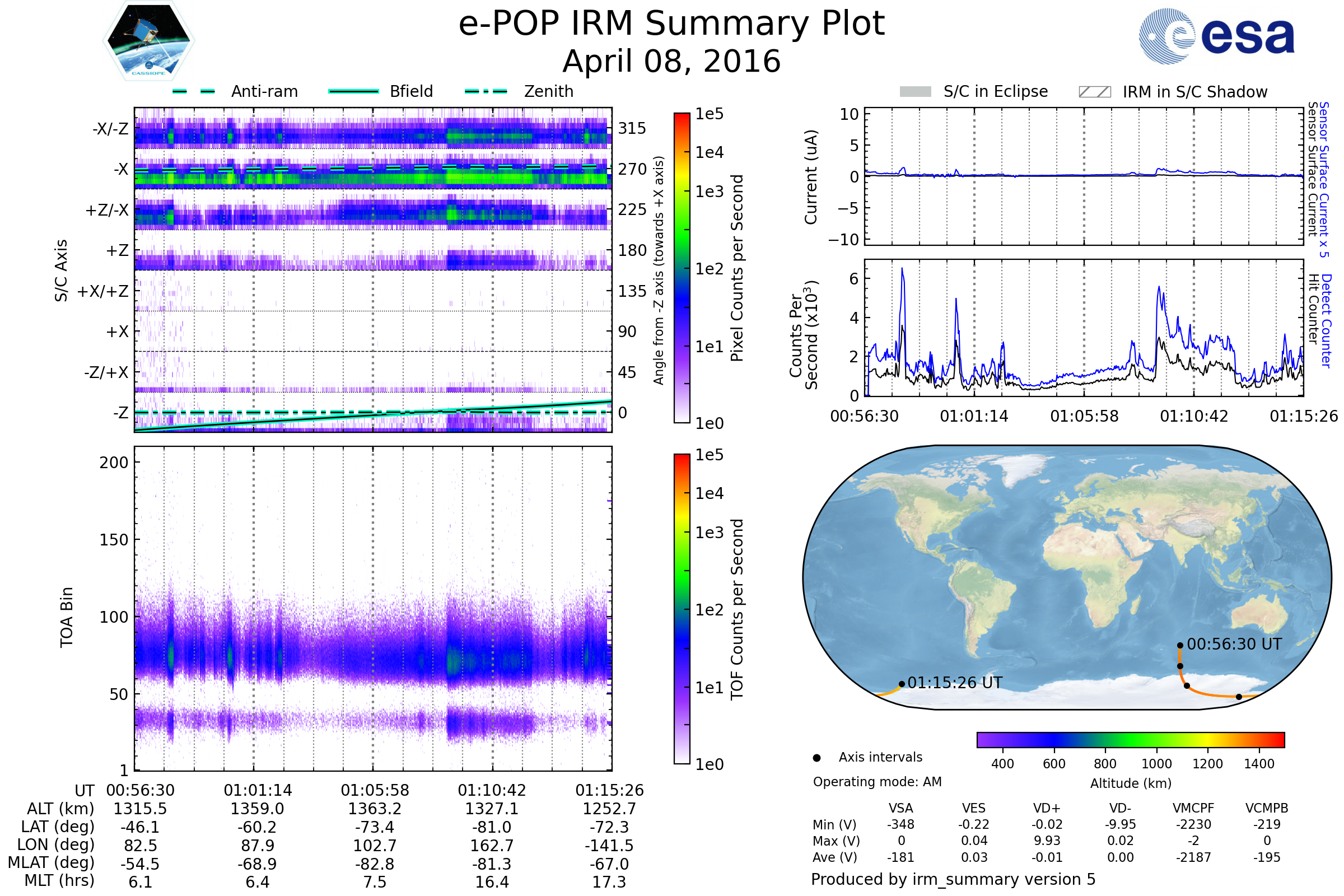This screenshot has width=1344, height=896.
Task: Click the Anti-ram dashed legend line
Action: tap(194, 91)
